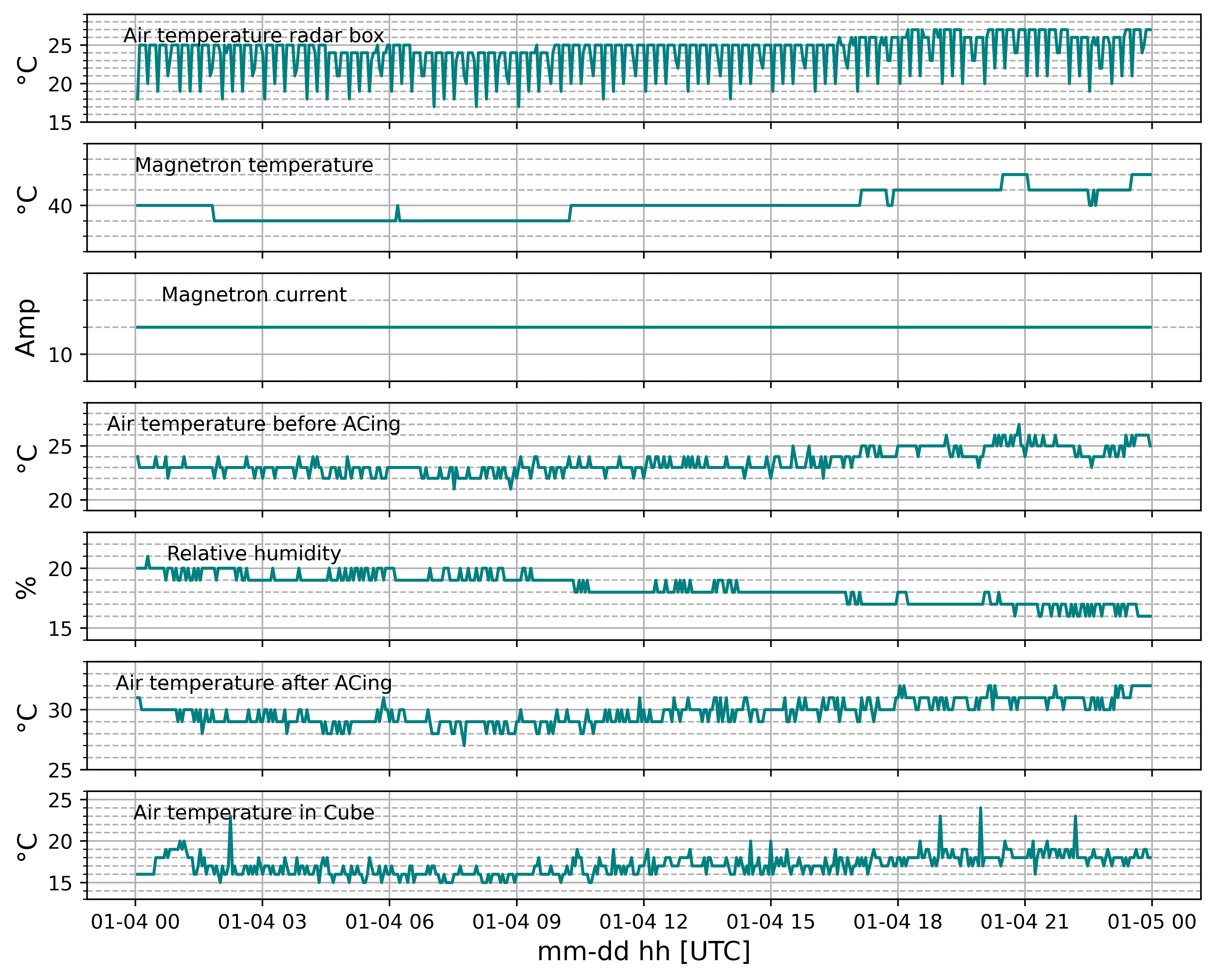Click the 'Air temperature after ACing' title

[254, 683]
